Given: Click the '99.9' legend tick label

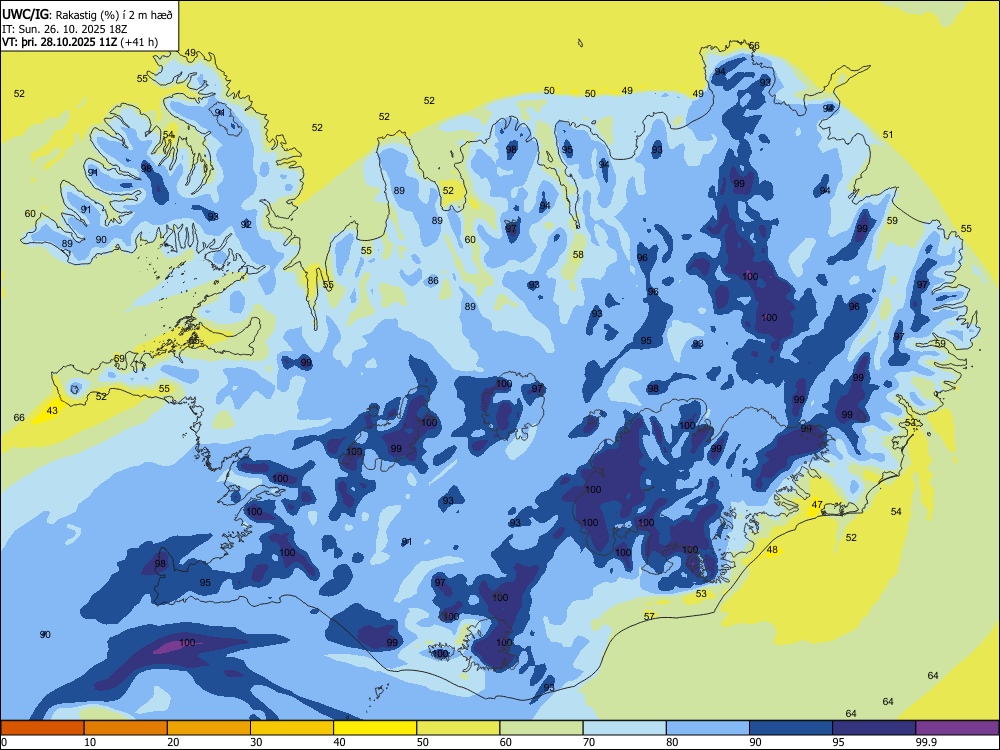Looking at the screenshot, I should pos(926,742).
